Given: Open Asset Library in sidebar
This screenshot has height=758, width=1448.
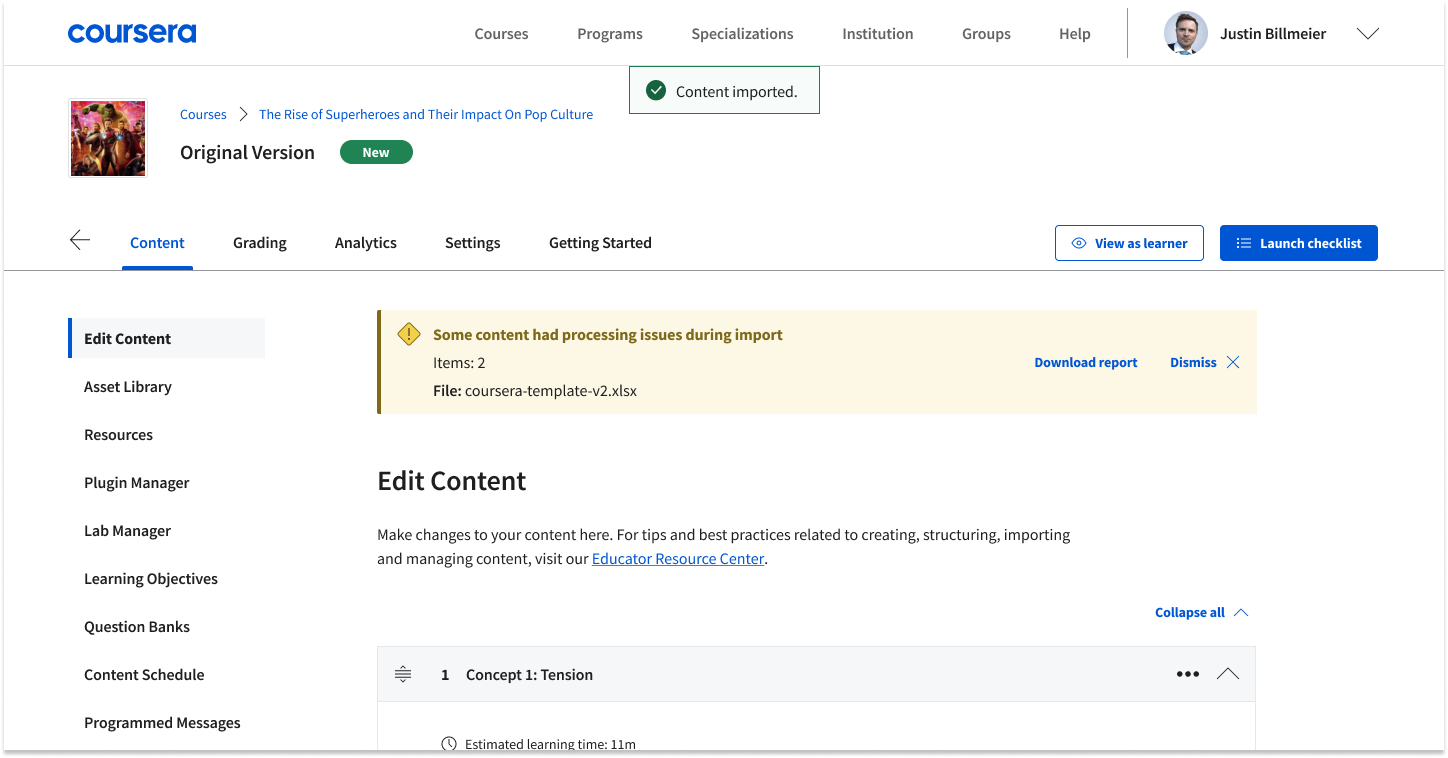Looking at the screenshot, I should (128, 387).
